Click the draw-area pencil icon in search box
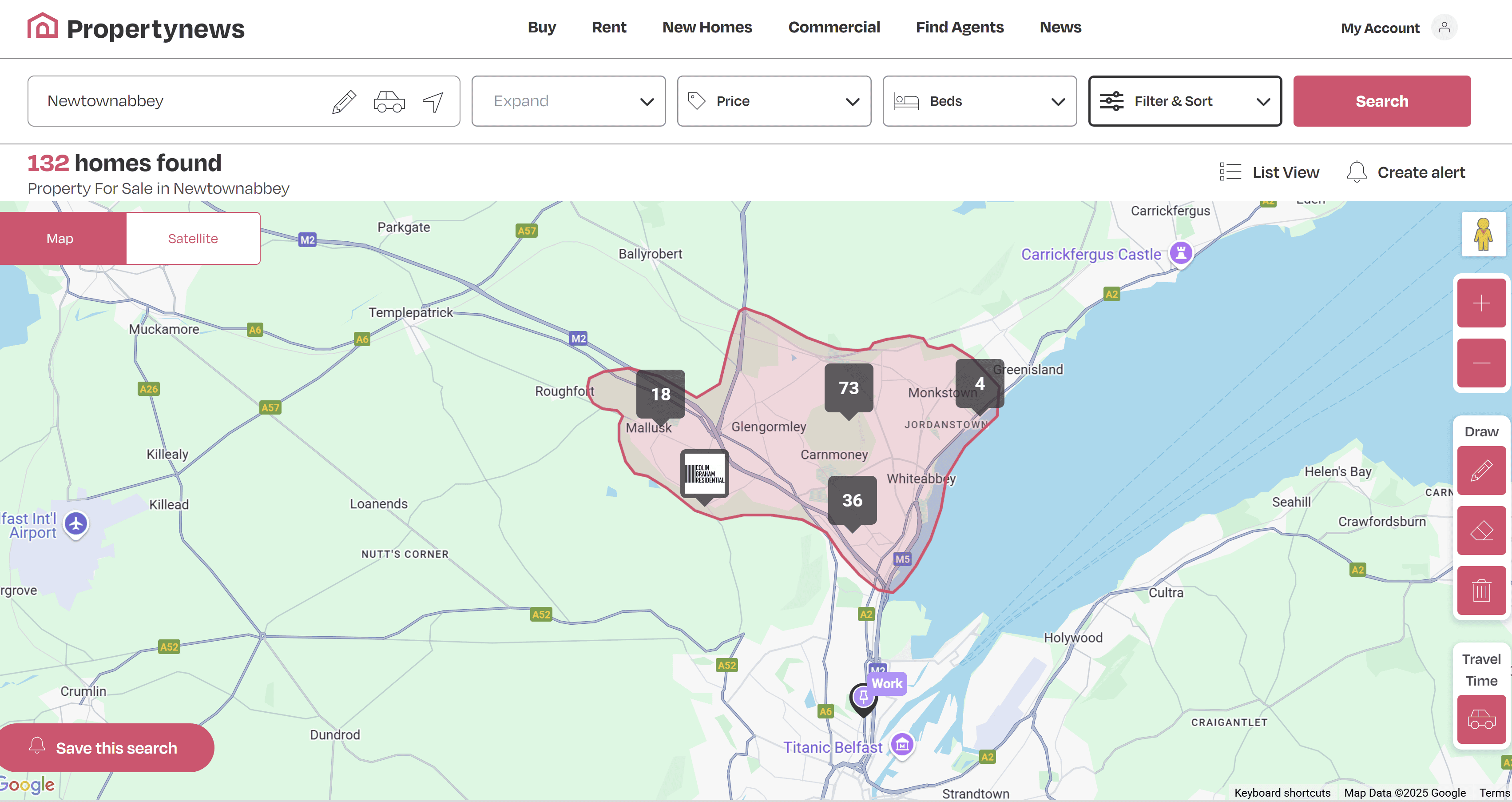The height and width of the screenshot is (802, 1512). [344, 102]
